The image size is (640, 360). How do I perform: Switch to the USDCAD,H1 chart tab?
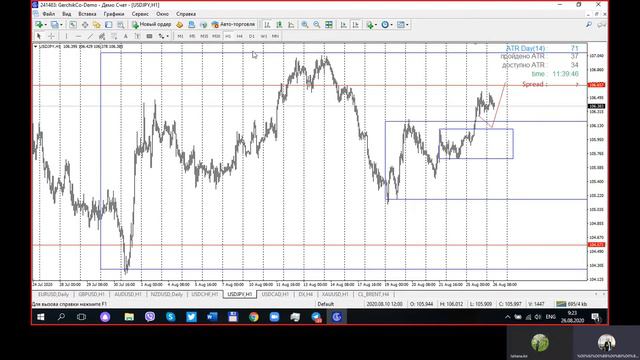pyautogui.click(x=276, y=294)
